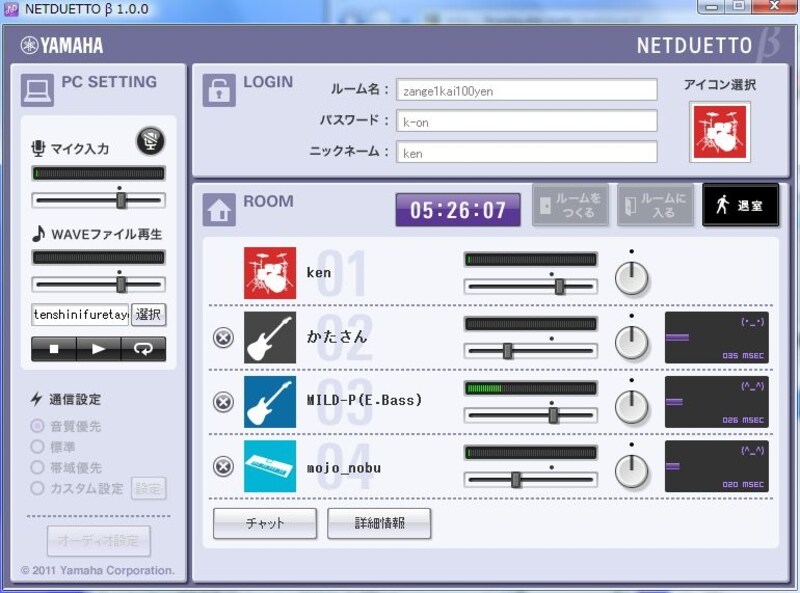Click the drum icon under アイコン選択

click(722, 131)
